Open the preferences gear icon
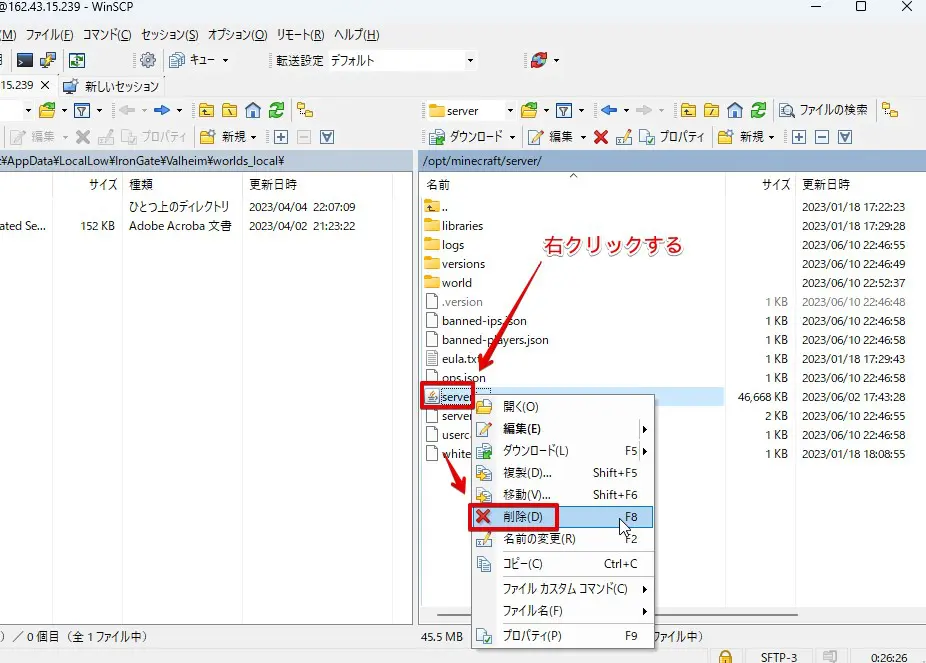The image size is (926, 663). tap(148, 60)
